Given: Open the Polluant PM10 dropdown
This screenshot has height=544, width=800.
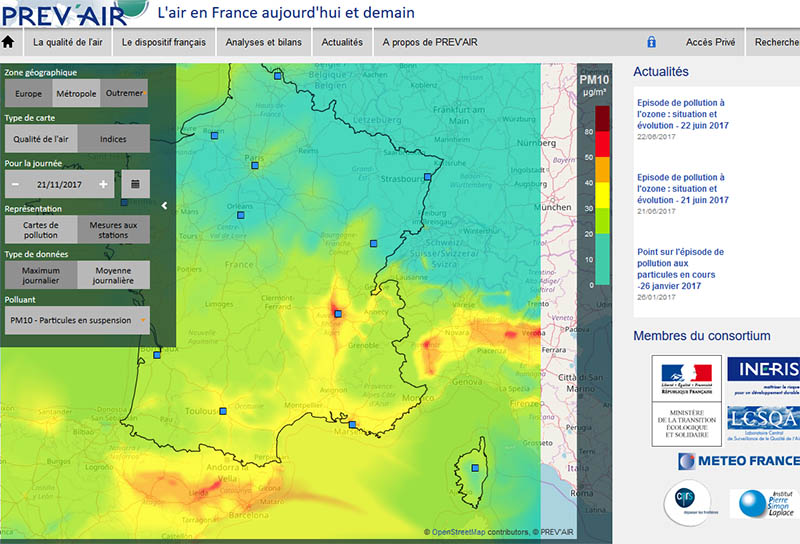Looking at the screenshot, I should click(78, 320).
